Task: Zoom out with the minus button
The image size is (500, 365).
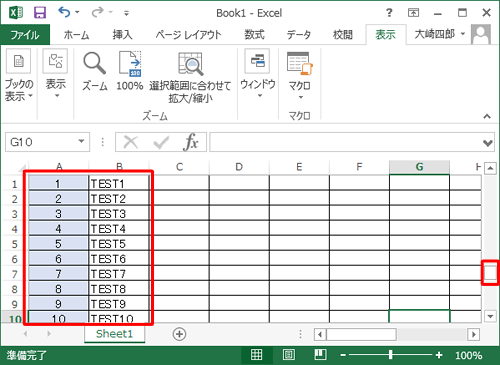Action: 343,355
